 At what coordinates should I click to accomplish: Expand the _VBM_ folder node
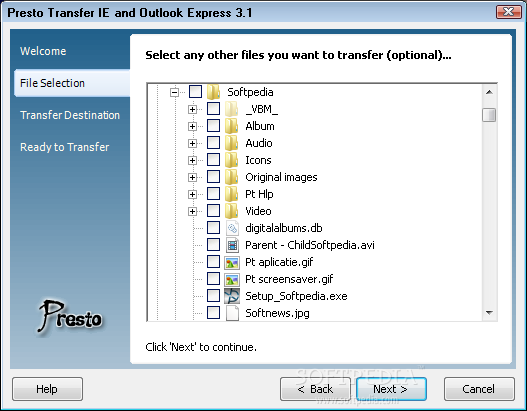[192, 109]
